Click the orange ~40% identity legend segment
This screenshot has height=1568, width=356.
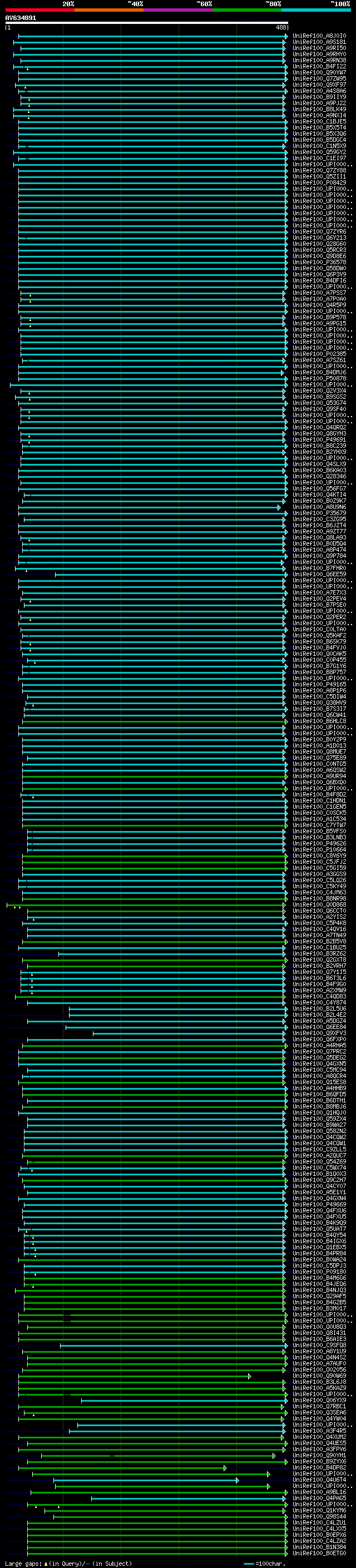108,10
